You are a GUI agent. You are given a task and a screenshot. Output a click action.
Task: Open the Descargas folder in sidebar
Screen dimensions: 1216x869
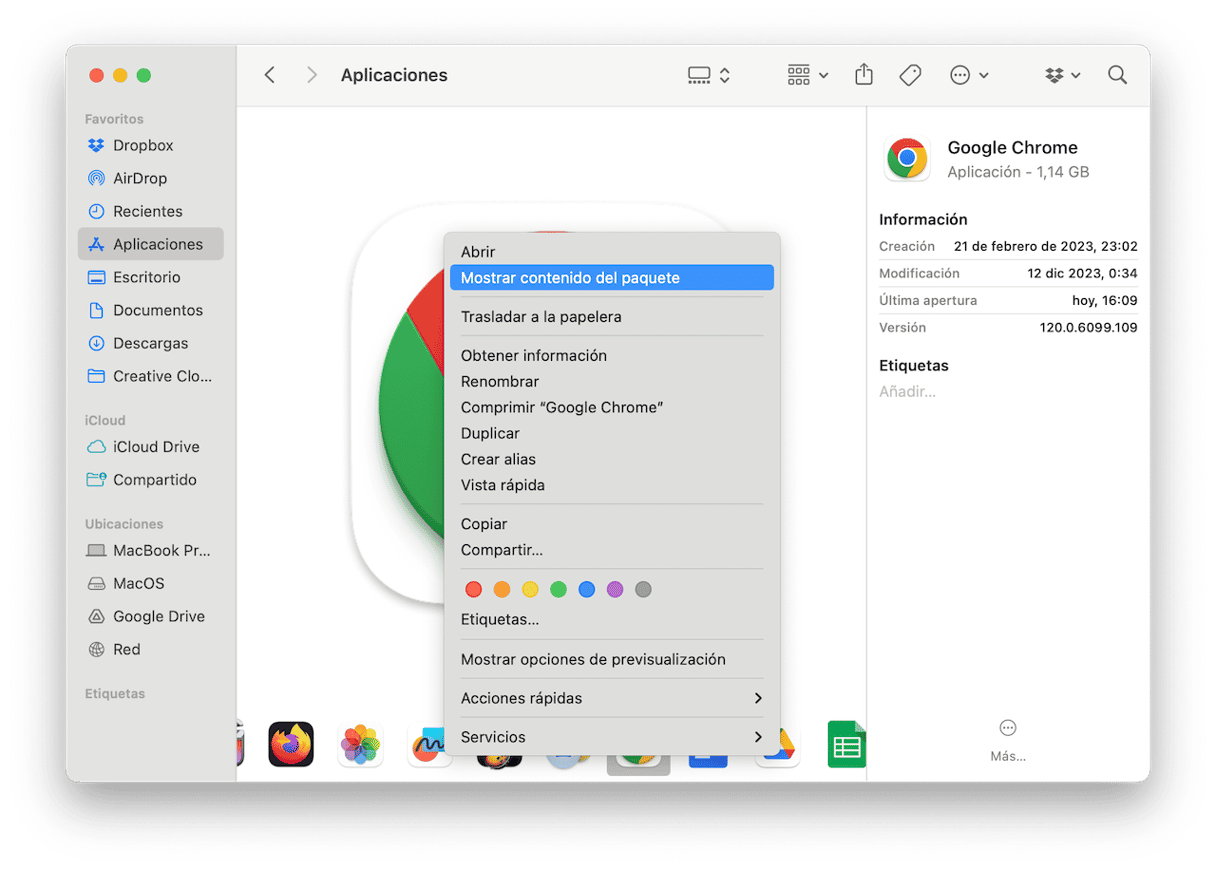tap(150, 343)
